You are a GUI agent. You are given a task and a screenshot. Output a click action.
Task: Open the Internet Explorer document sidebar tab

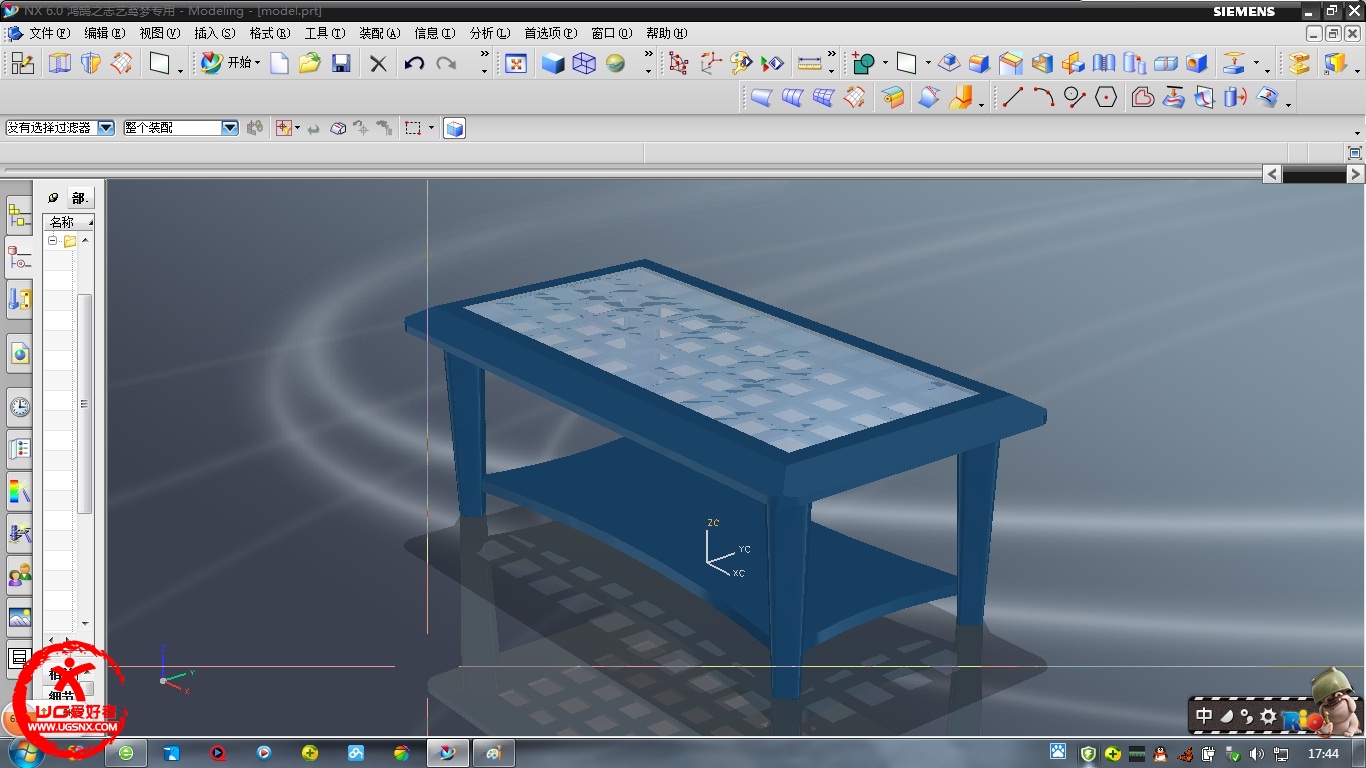coord(19,353)
